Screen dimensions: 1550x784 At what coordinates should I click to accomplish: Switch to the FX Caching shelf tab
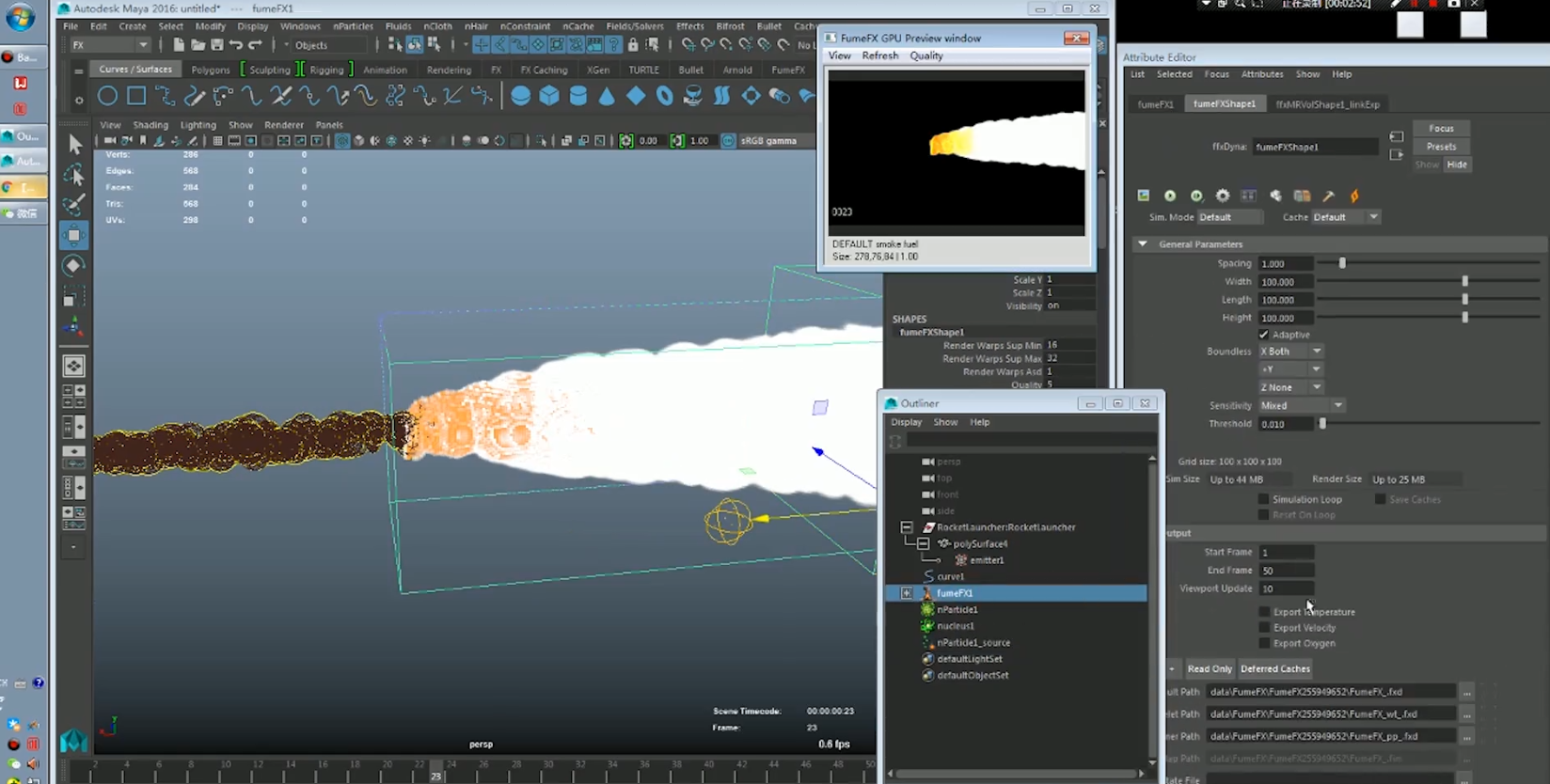[x=544, y=70]
